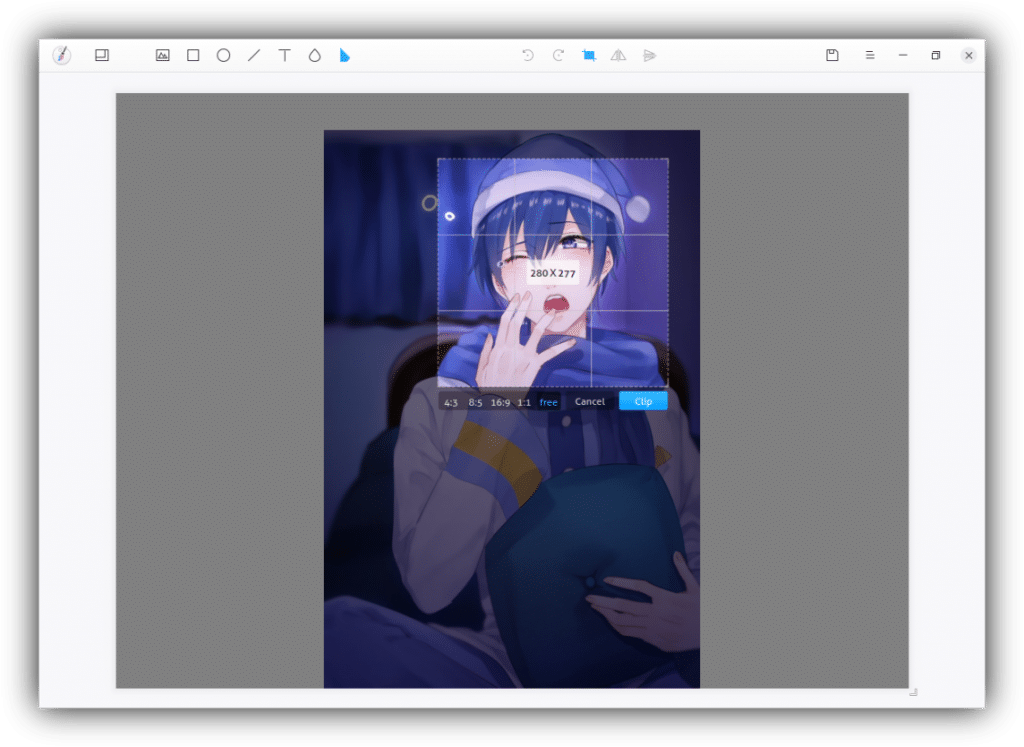Click the redo rotate-right arrow
This screenshot has height=747, width=1024.
[558, 55]
